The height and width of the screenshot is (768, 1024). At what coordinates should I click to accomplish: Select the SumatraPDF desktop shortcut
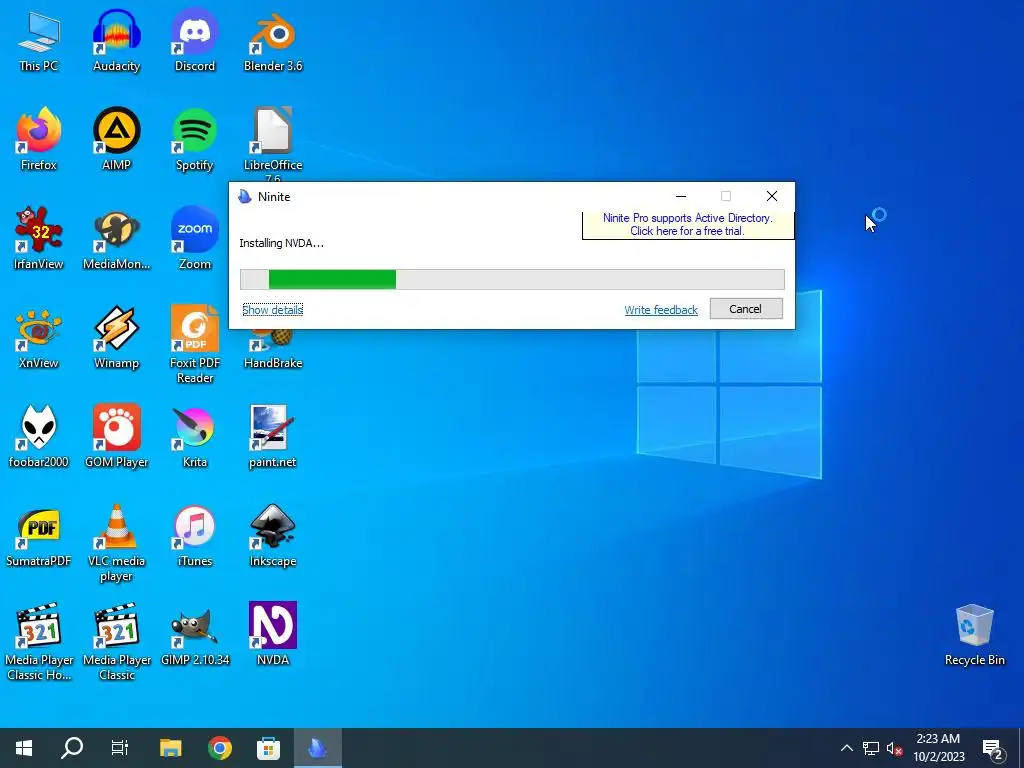coord(39,536)
